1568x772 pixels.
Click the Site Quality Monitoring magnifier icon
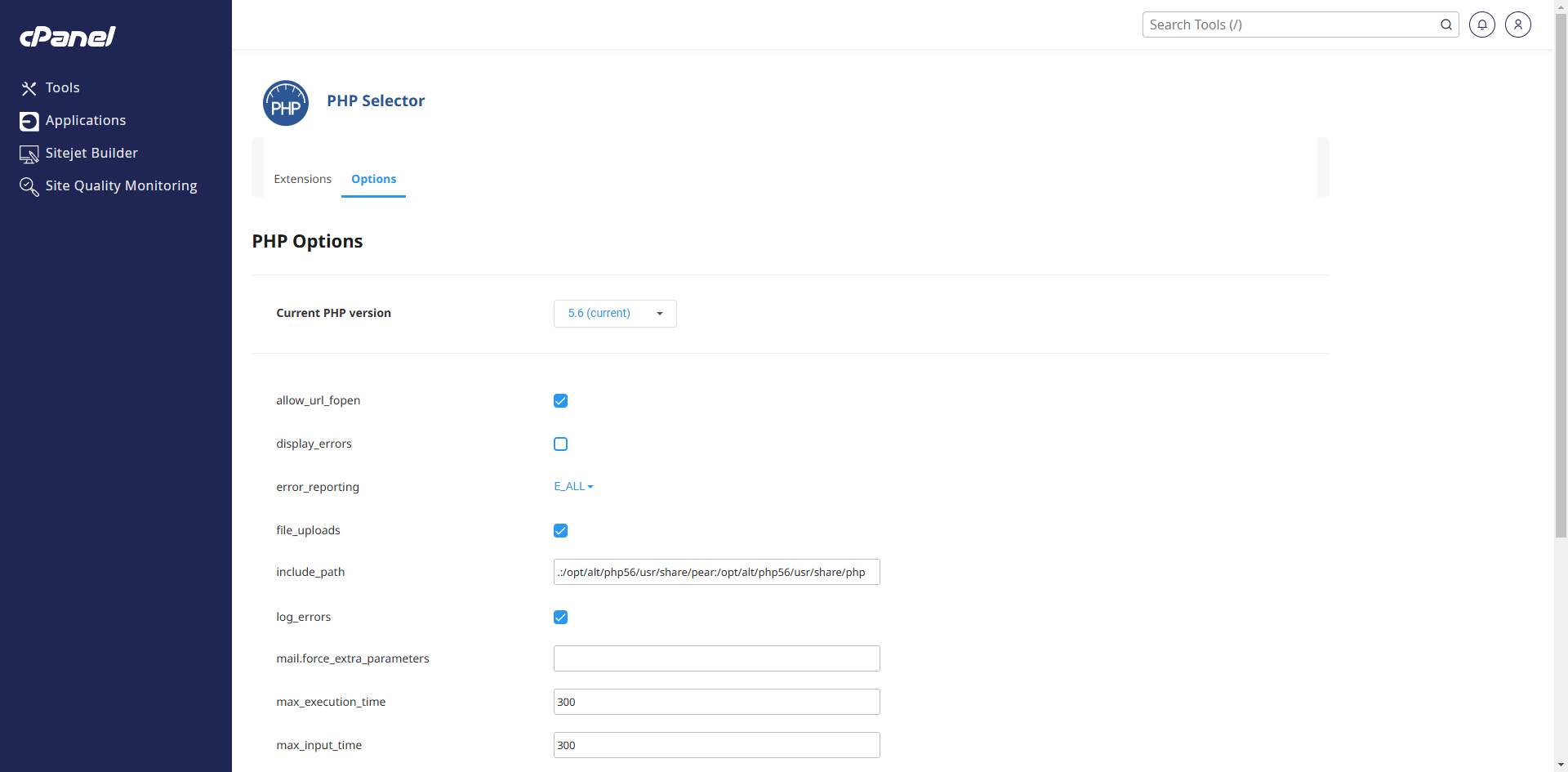pos(29,186)
